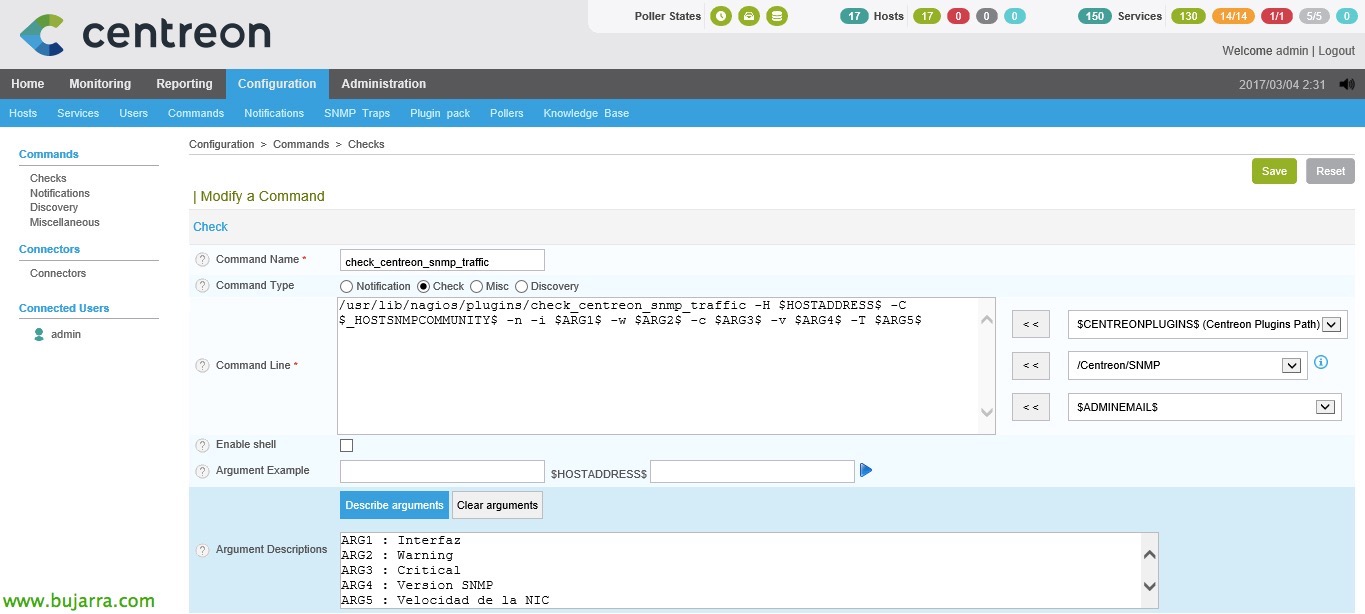
Task: Open the Home menu
Action: 28,84
